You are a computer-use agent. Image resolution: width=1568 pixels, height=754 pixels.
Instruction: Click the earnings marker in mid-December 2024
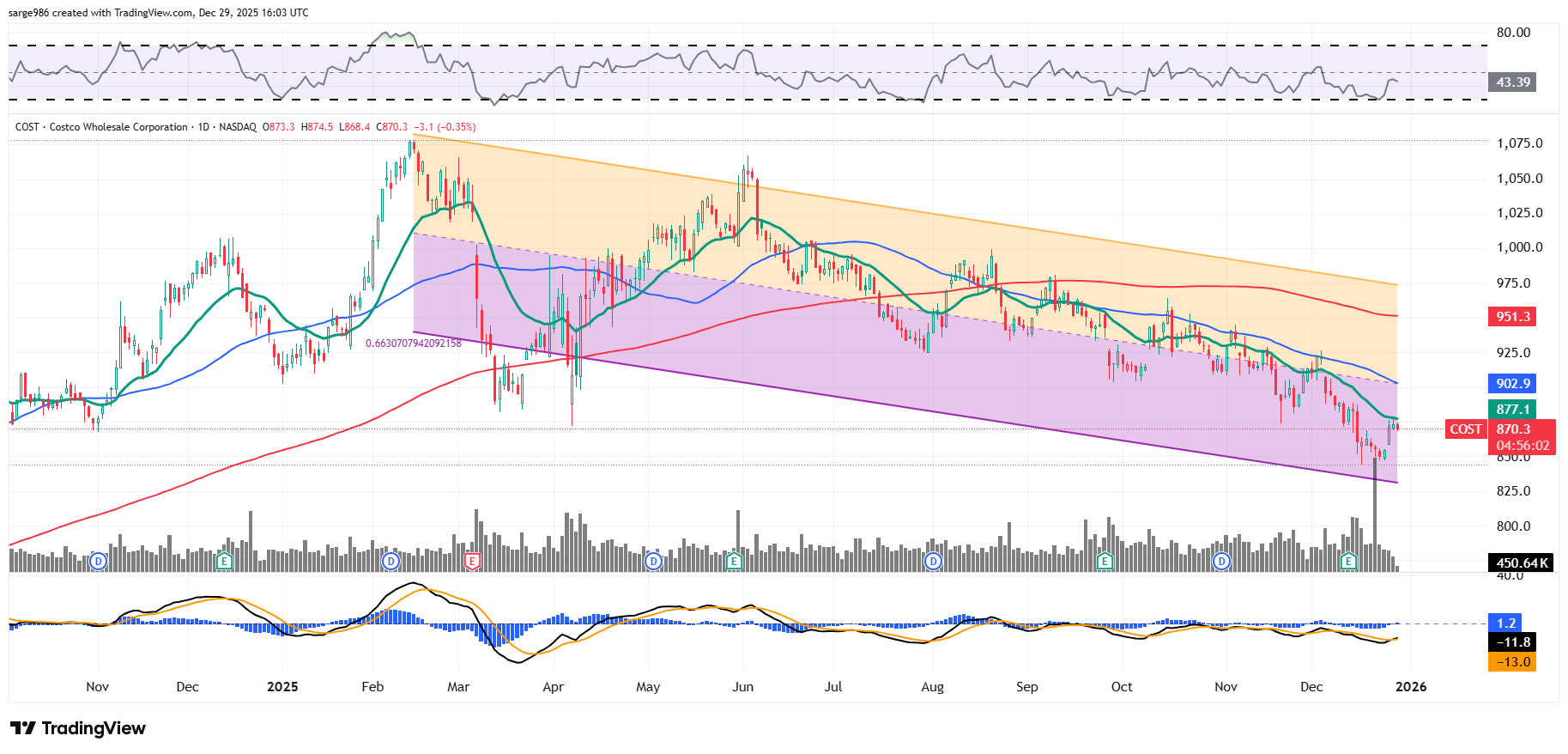coord(224,562)
